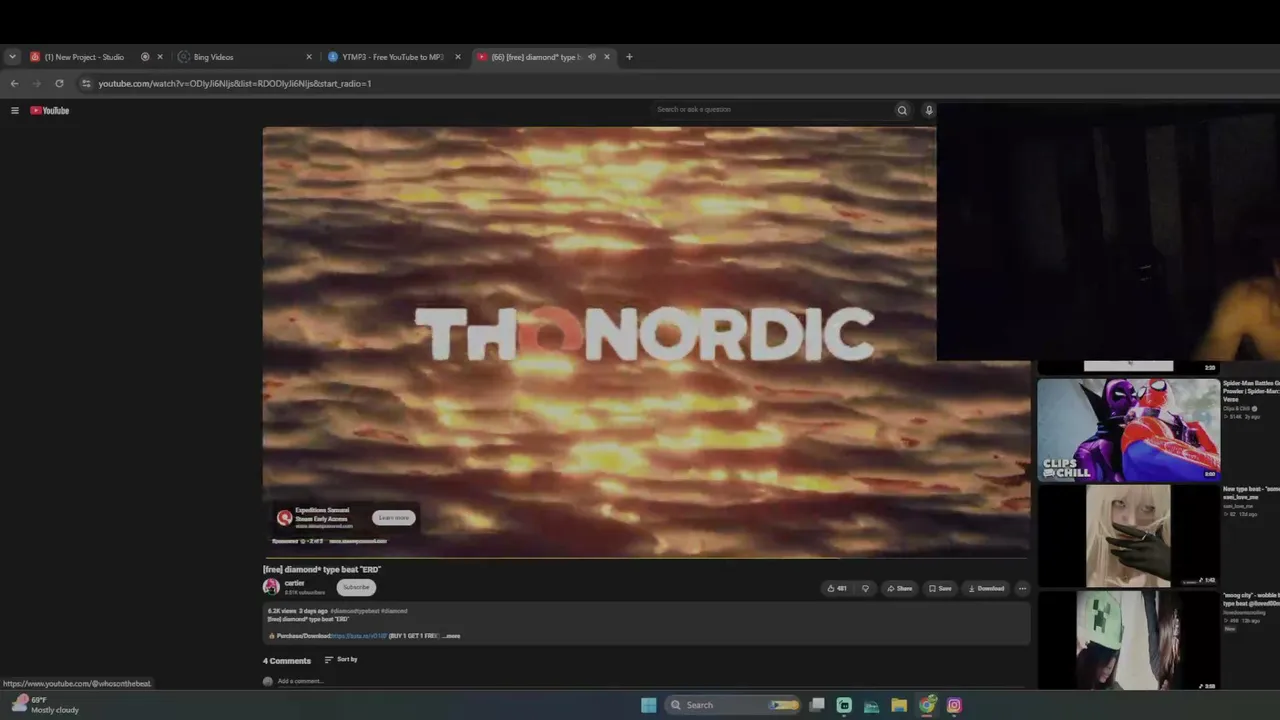Subscribe to the cartier channel
Screen dimensions: 1280x720
(x=356, y=587)
